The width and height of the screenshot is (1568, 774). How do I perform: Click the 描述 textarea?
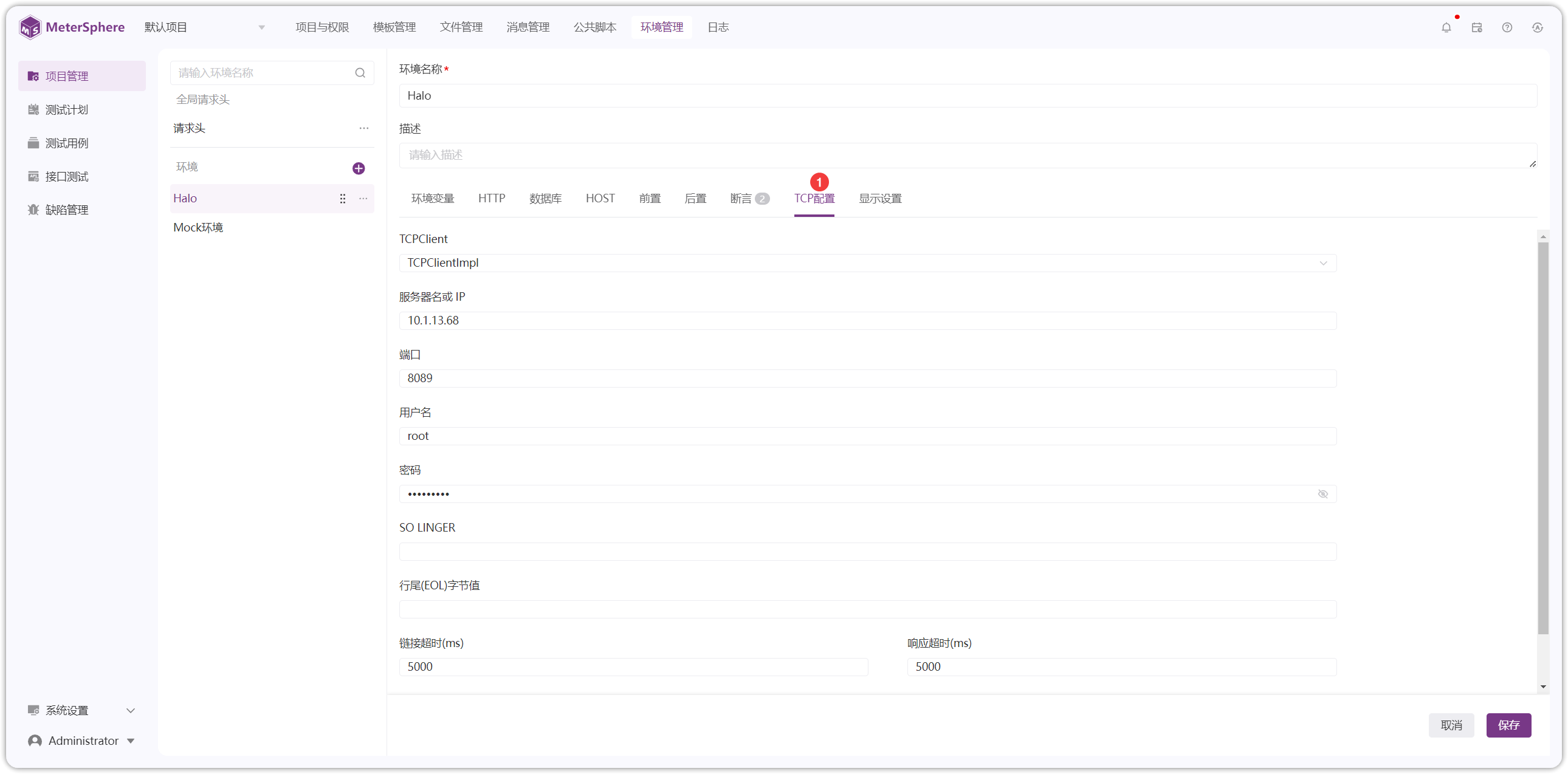(968, 155)
